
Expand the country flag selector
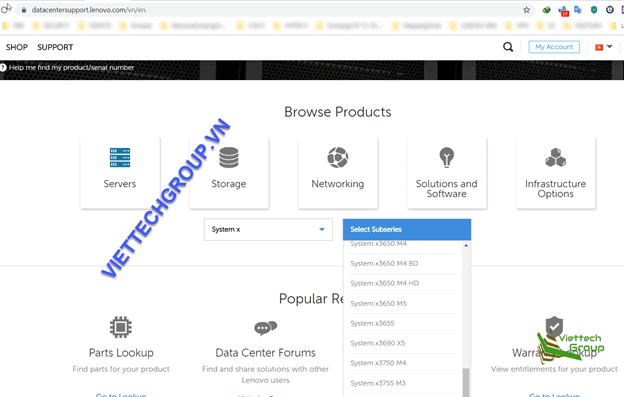click(604, 47)
